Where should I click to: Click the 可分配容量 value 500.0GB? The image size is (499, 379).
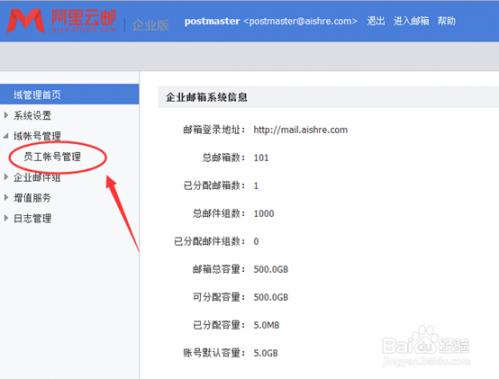click(x=271, y=297)
